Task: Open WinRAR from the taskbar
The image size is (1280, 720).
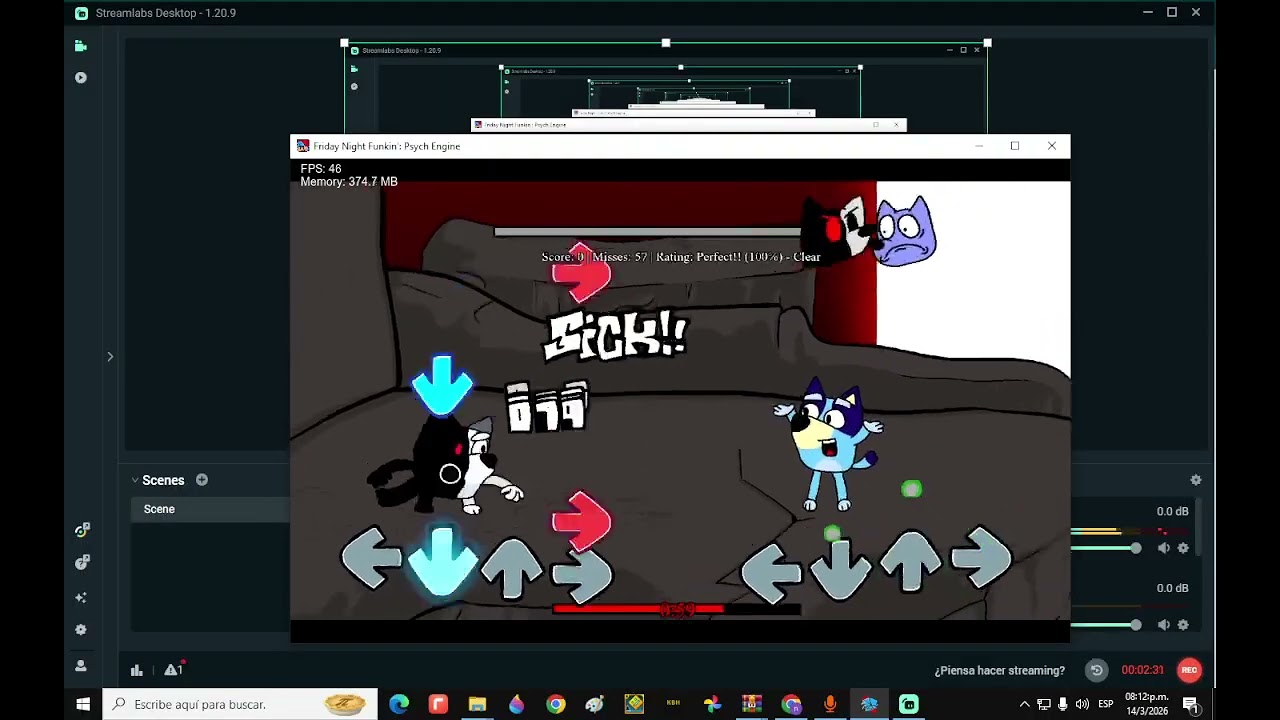Action: click(x=751, y=704)
